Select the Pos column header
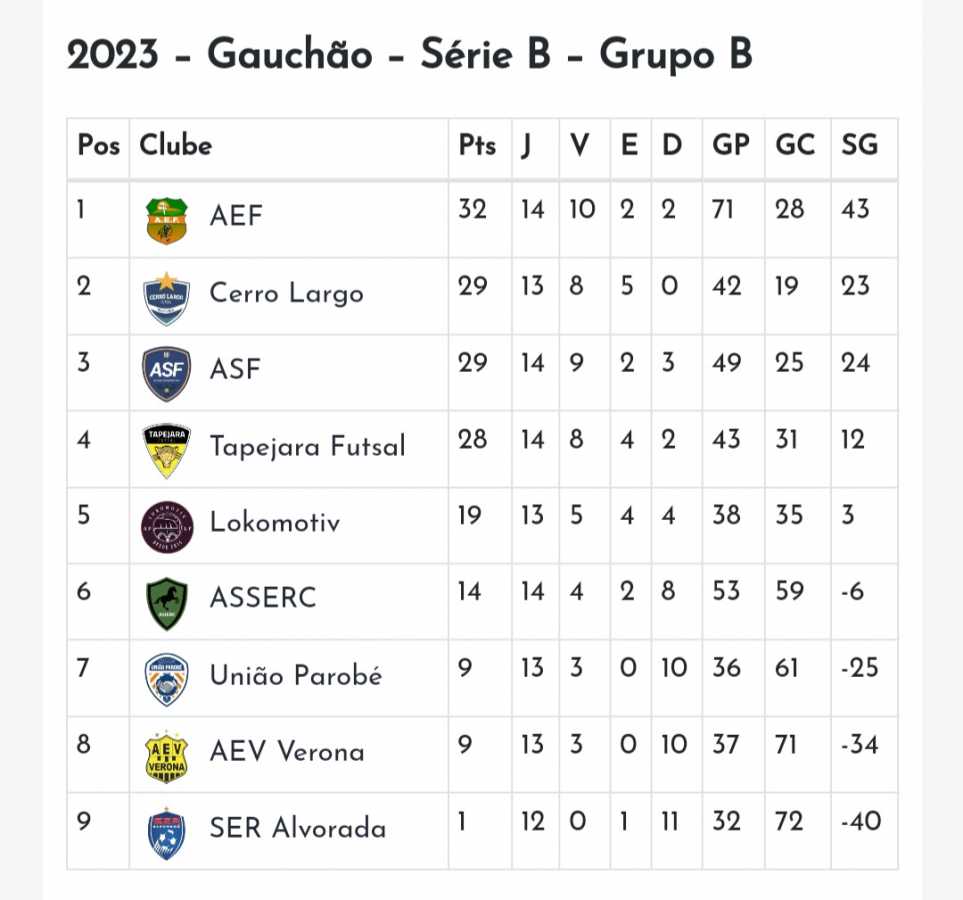 point(98,146)
